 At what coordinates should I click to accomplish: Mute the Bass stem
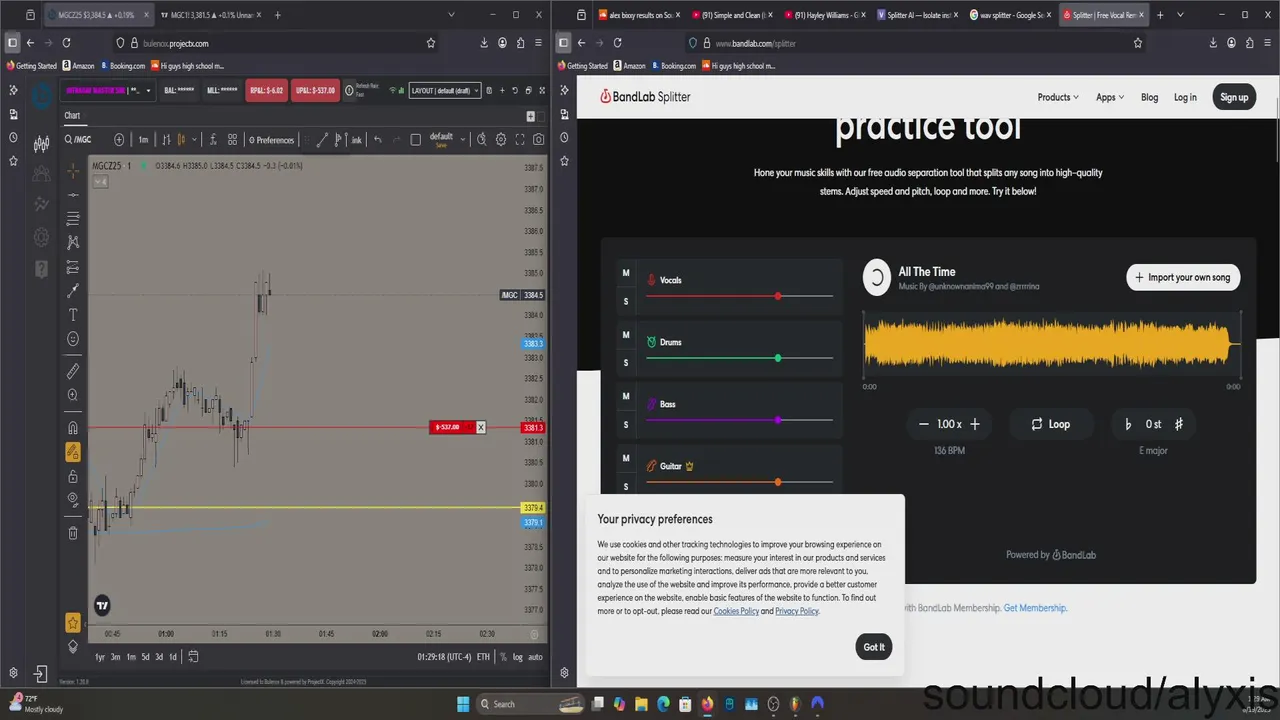(x=626, y=396)
